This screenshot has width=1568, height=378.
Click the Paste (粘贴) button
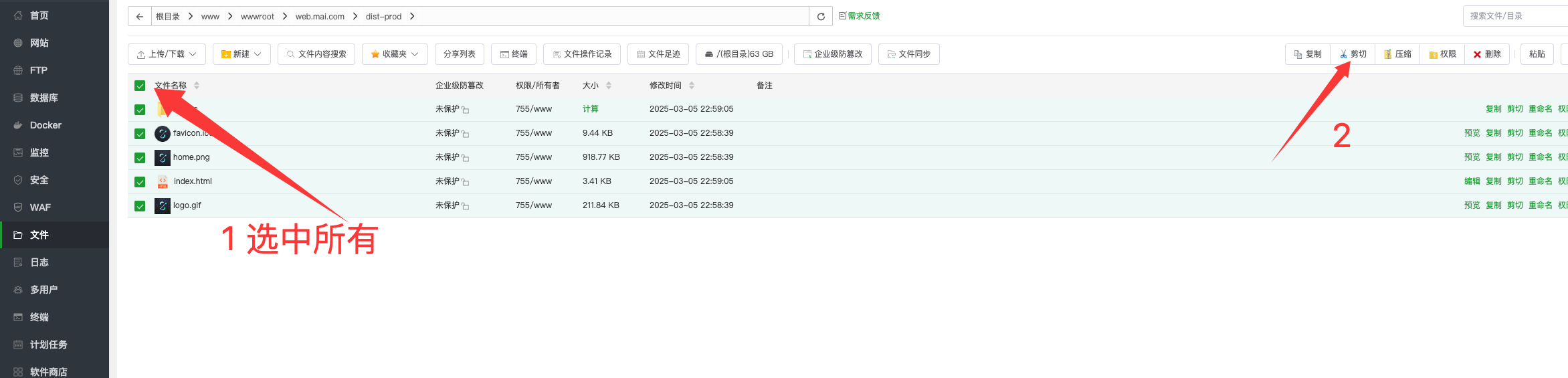(1537, 54)
